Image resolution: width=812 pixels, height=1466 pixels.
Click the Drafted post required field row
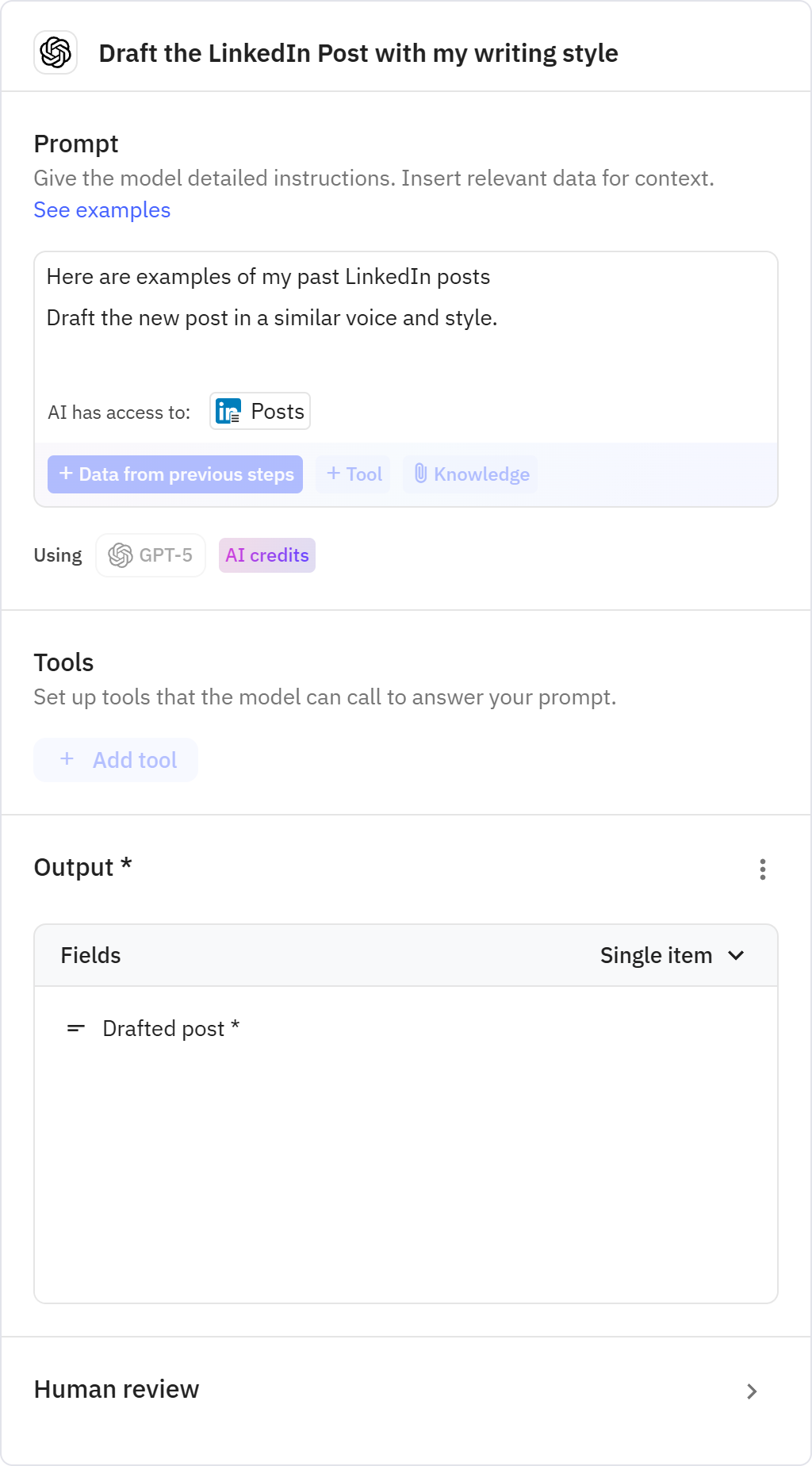click(170, 1028)
